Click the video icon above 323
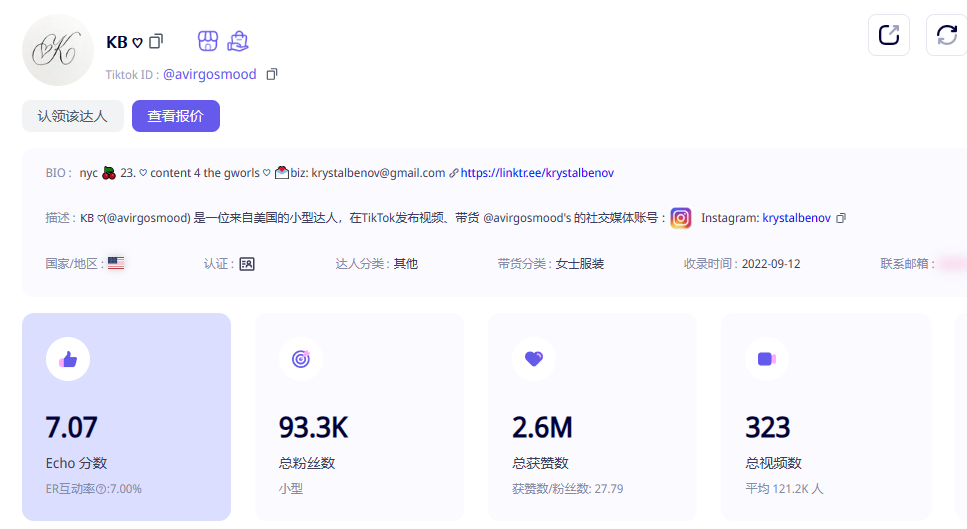This screenshot has width=967, height=529. 767,359
